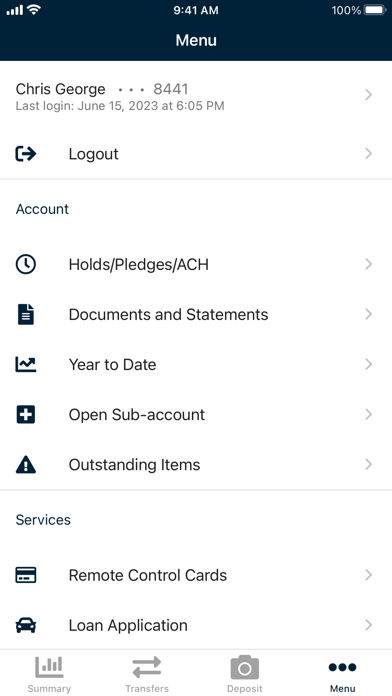This screenshot has height=696, width=392.
Task: Open the Deposit camera tab
Action: (x=245, y=673)
